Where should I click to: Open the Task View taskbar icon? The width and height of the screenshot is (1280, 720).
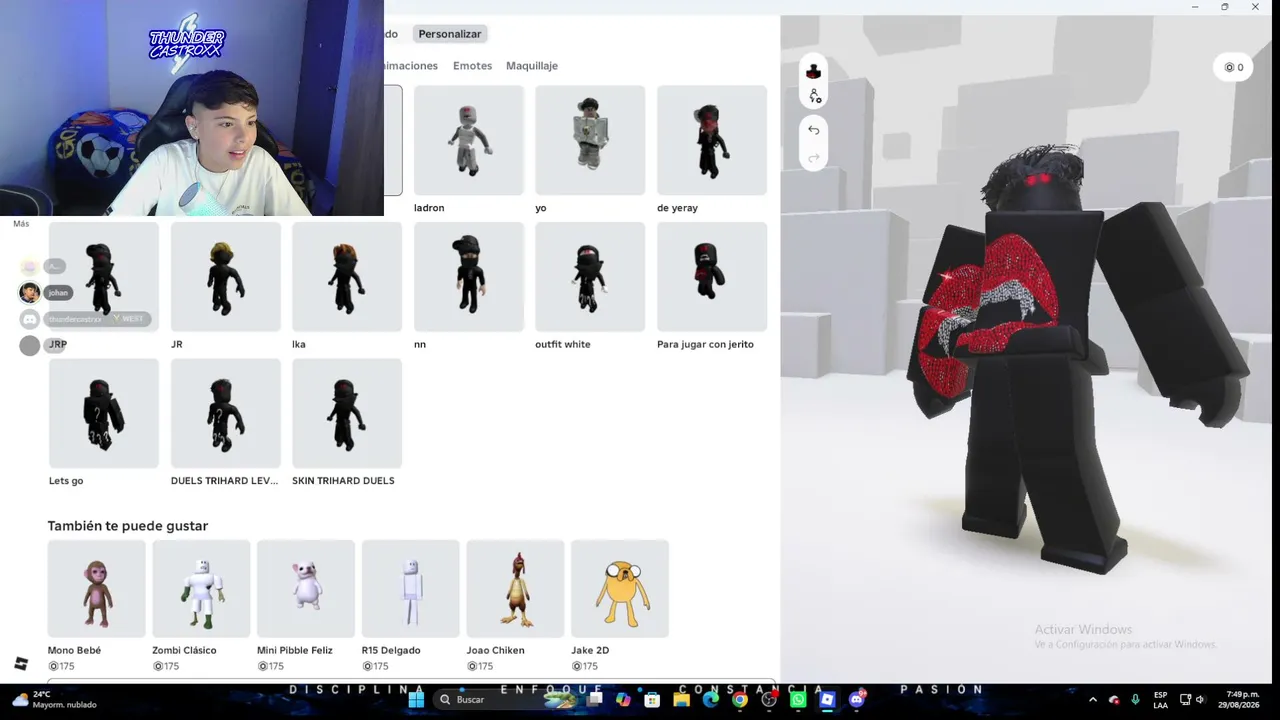(594, 700)
